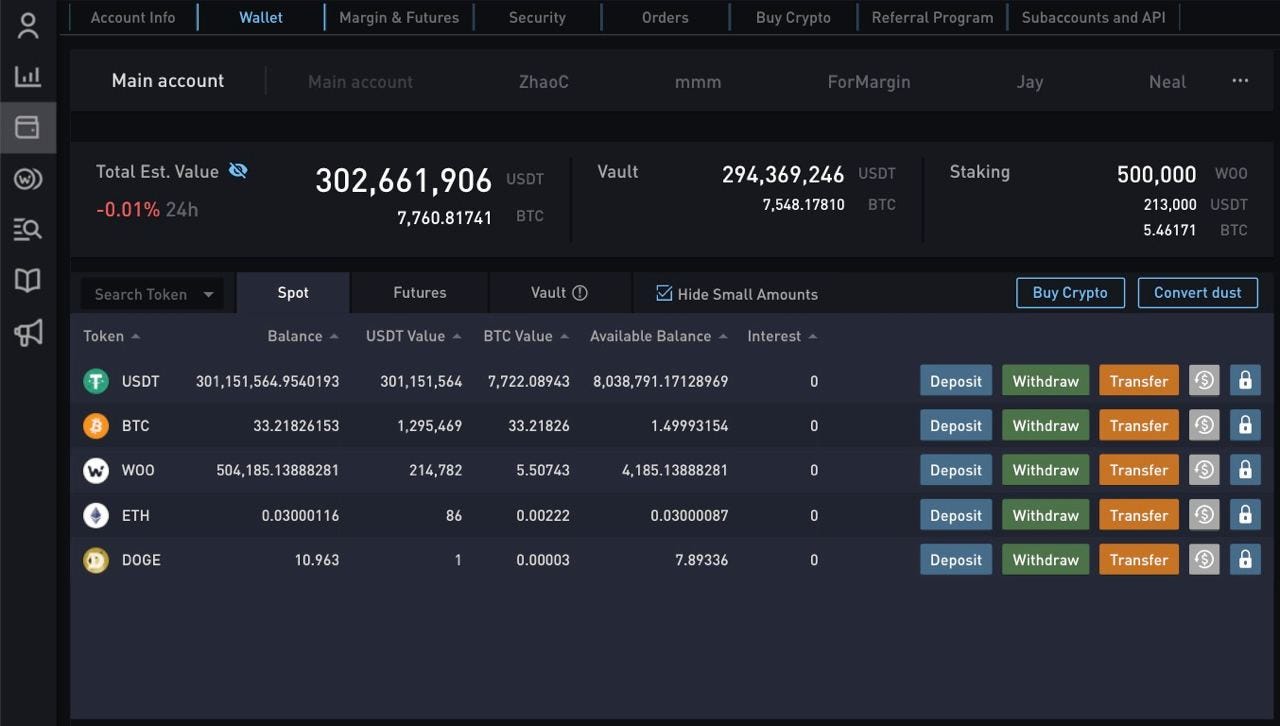Click the lock icon in DOGE row
The width and height of the screenshot is (1280, 726).
pyautogui.click(x=1245, y=560)
